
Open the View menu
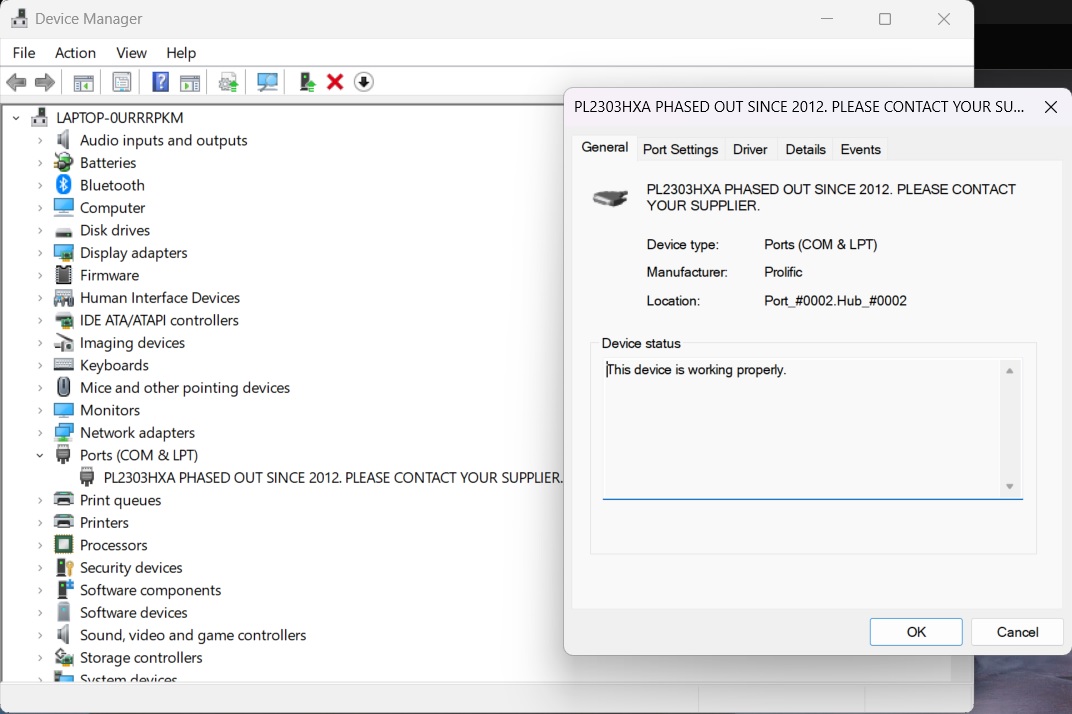(x=131, y=53)
